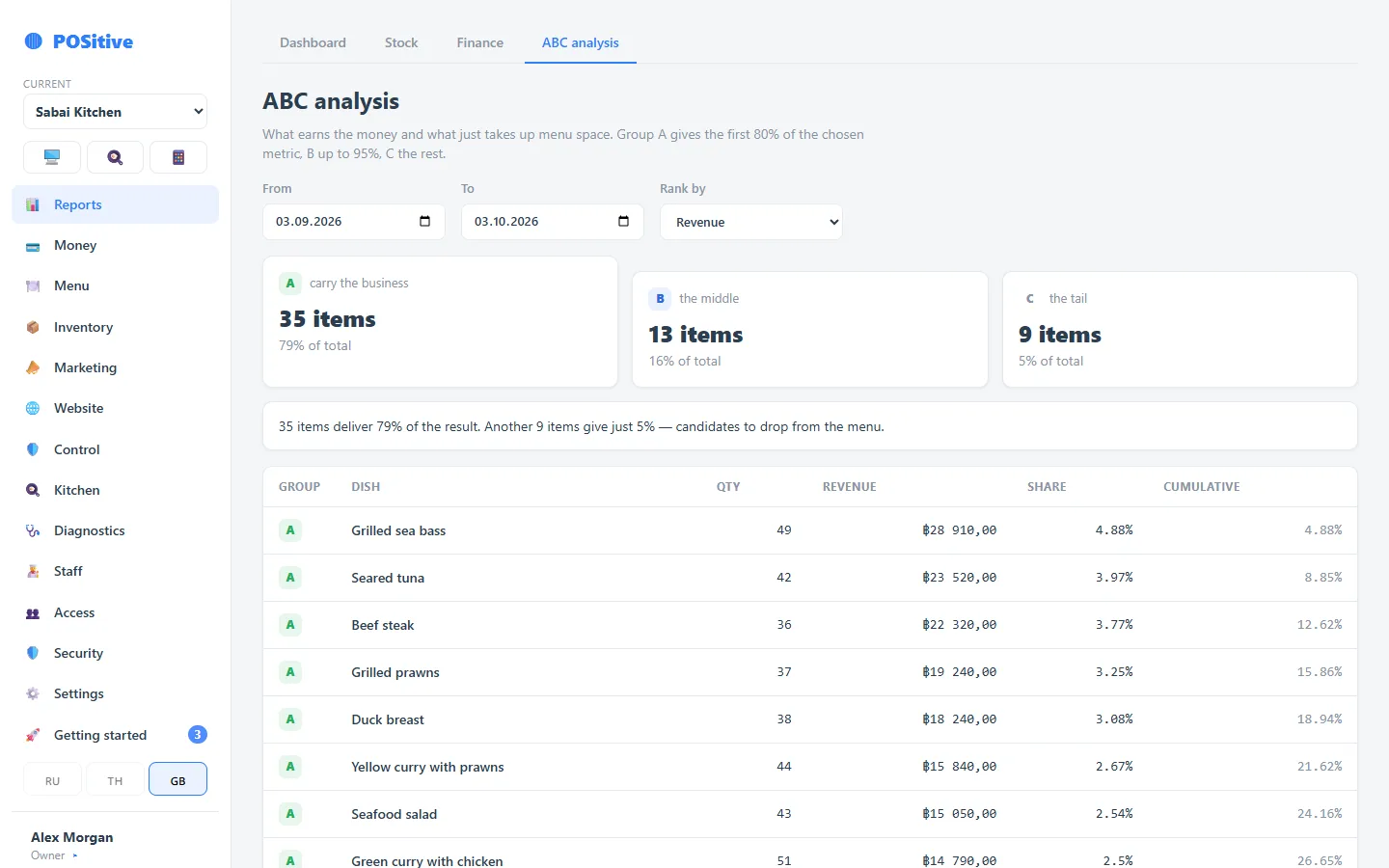
Task: Switch language to TH
Action: coord(115,779)
